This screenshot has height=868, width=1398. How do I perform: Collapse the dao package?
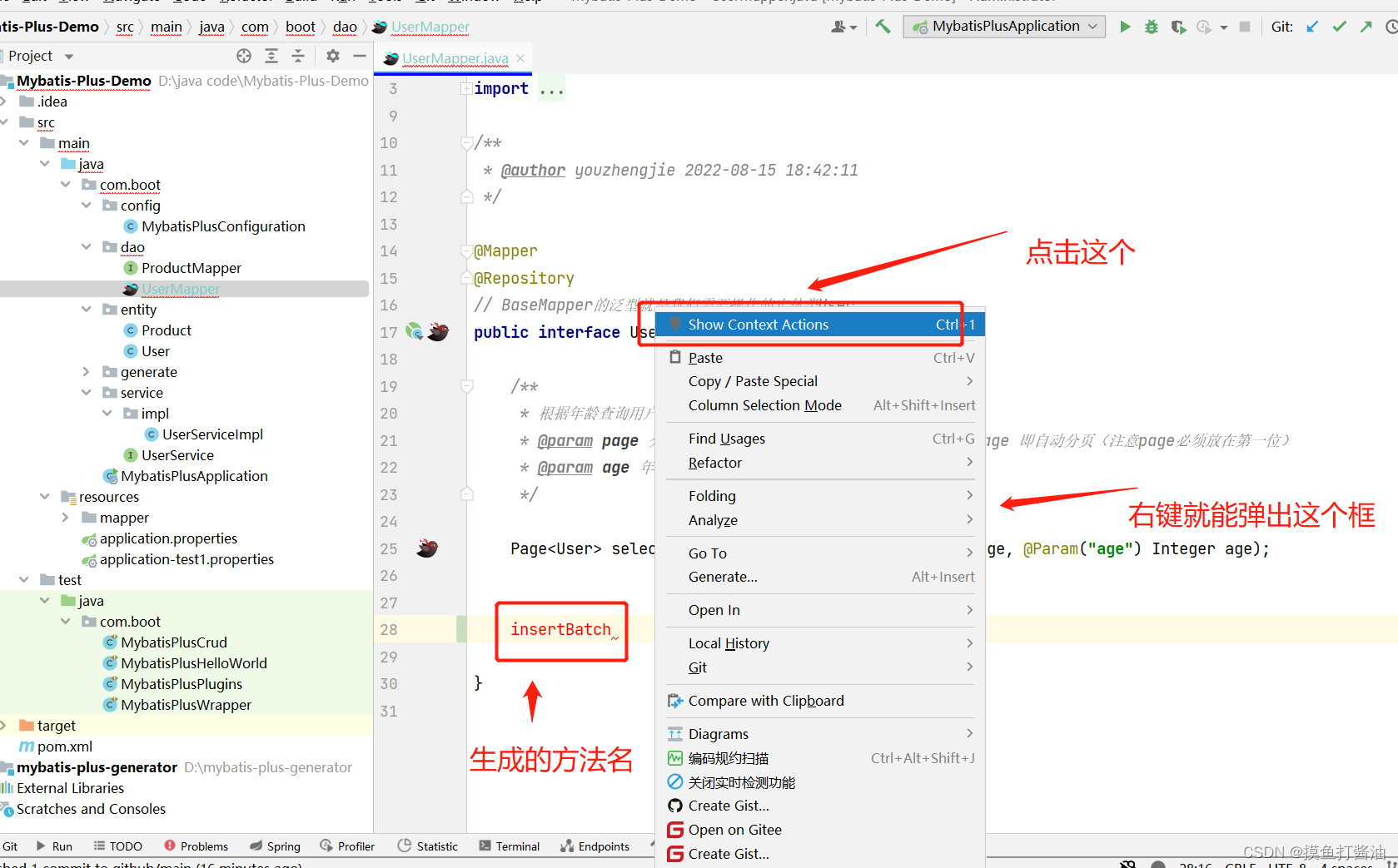point(87,247)
